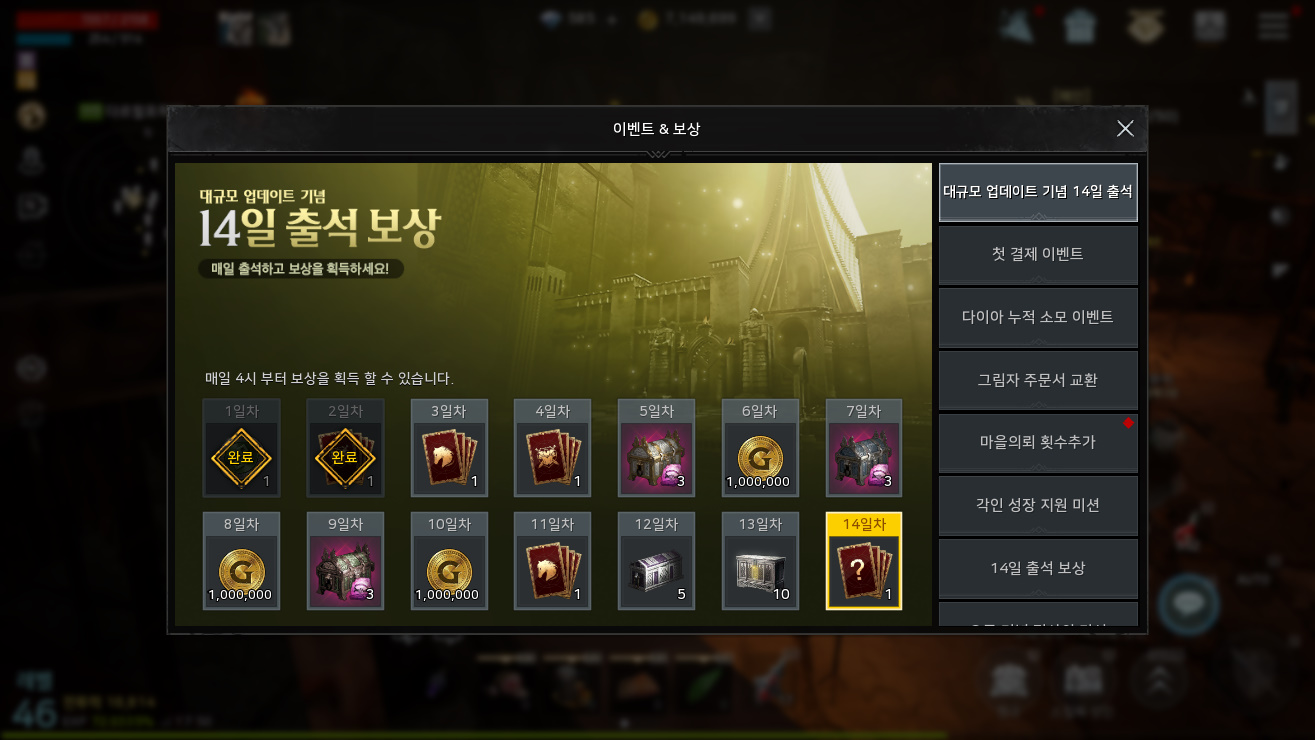Open the 각인 성장 지원 미션 tab
The image size is (1315, 740).
[1038, 505]
